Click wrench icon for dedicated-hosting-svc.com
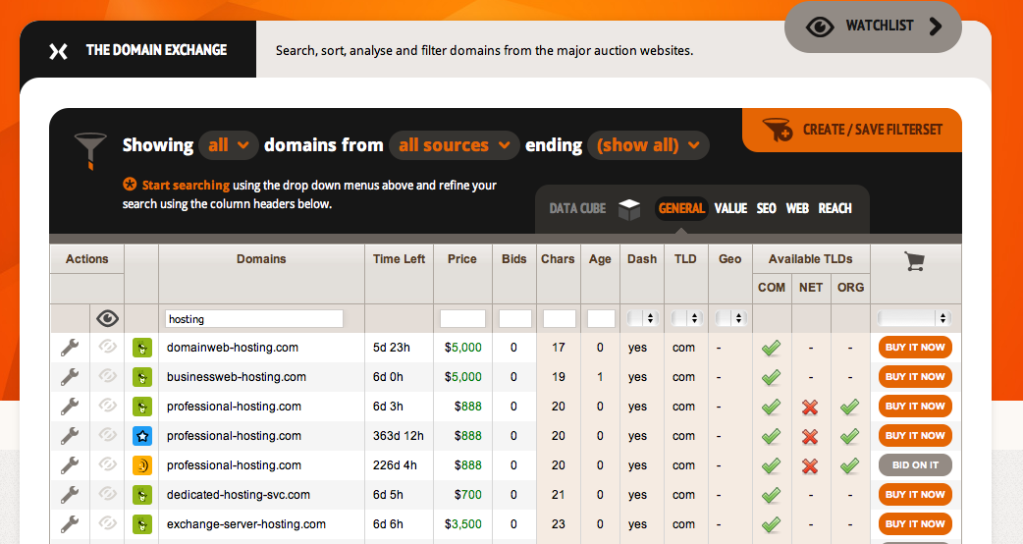The image size is (1023, 544). 70,494
